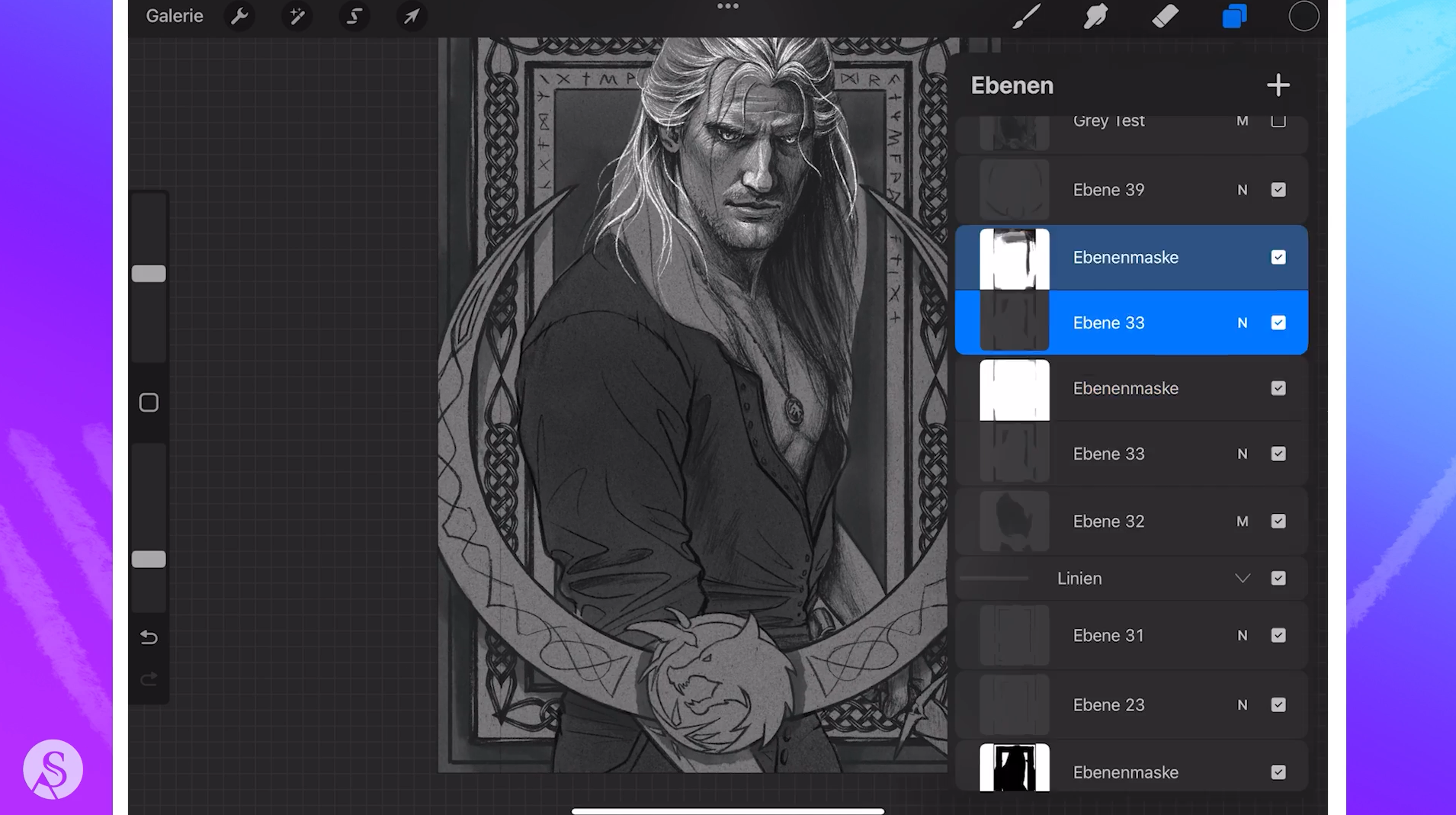The width and height of the screenshot is (1456, 815).
Task: Open the active color swatch
Action: 1304,16
